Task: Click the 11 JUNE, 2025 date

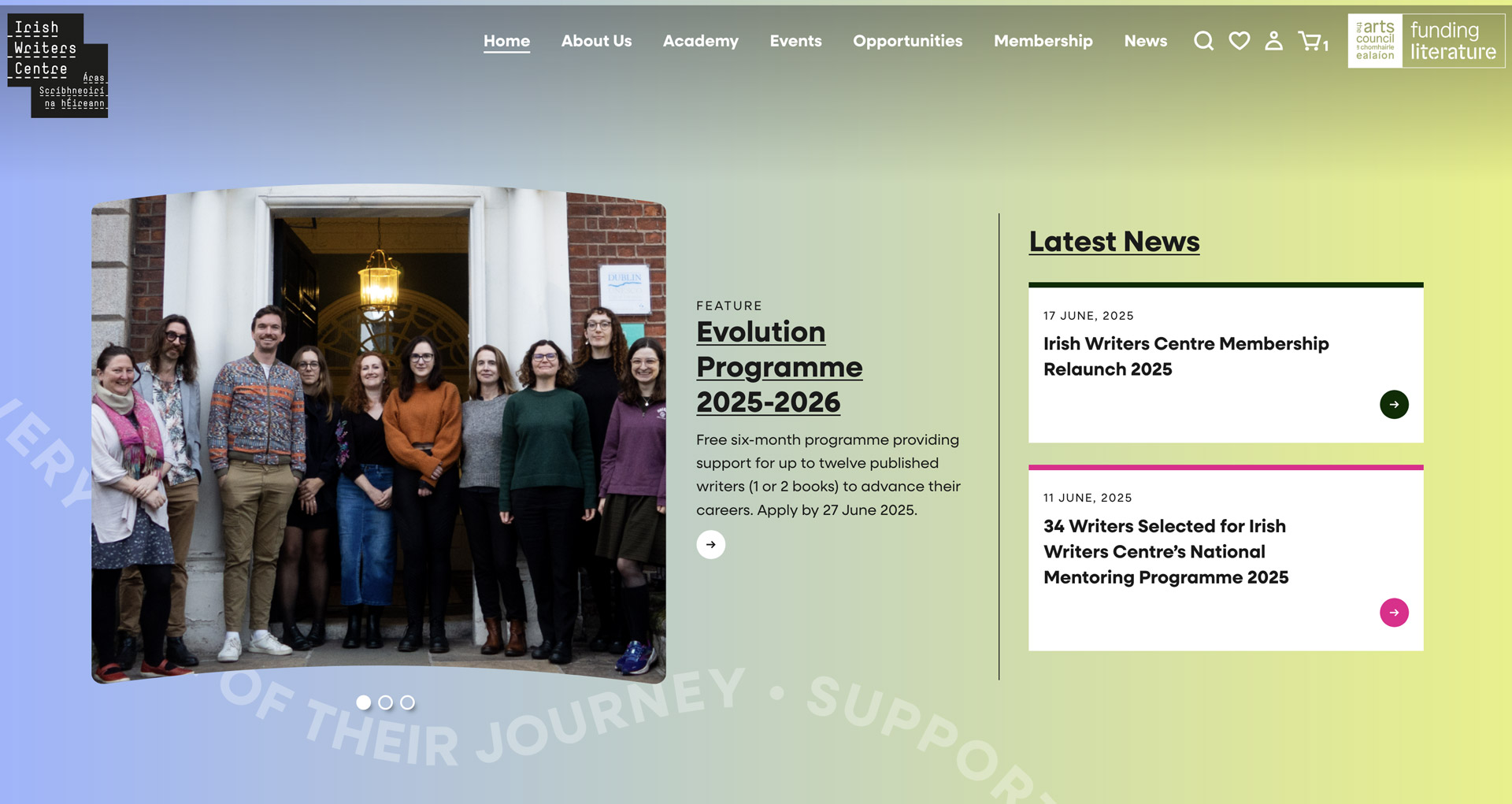Action: [x=1088, y=498]
